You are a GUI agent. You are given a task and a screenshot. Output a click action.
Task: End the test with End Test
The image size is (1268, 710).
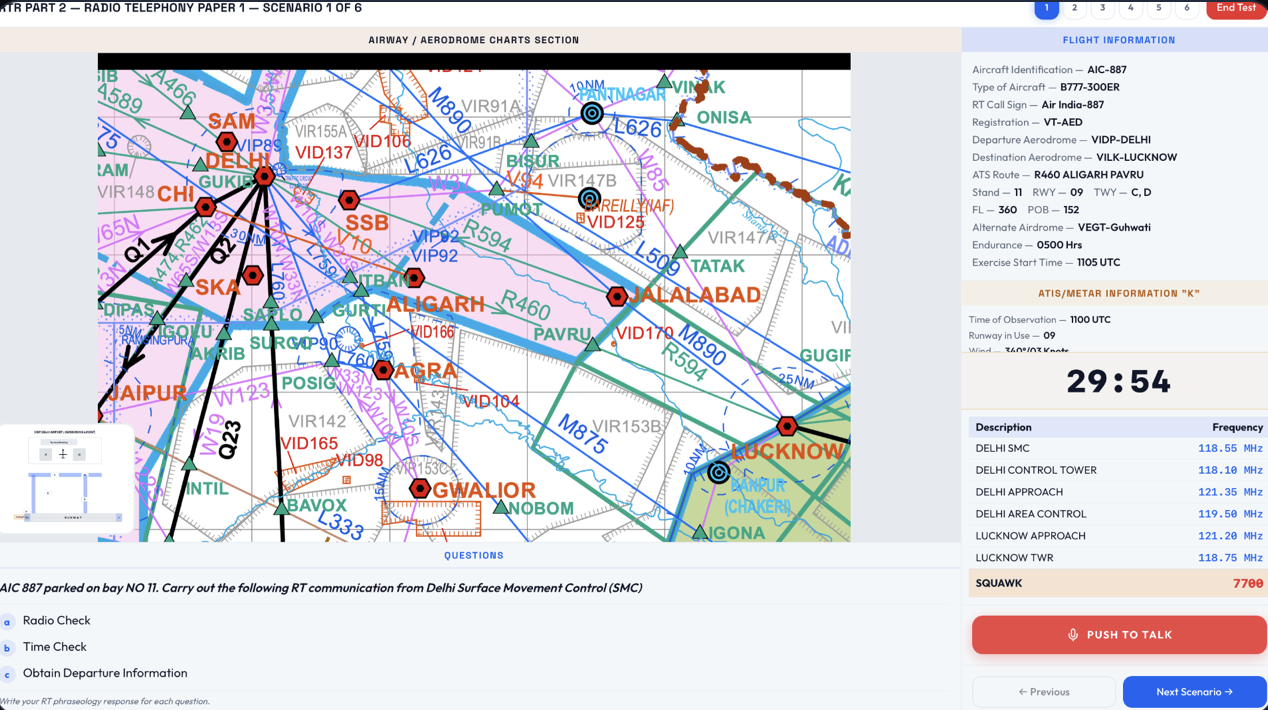[1236, 9]
